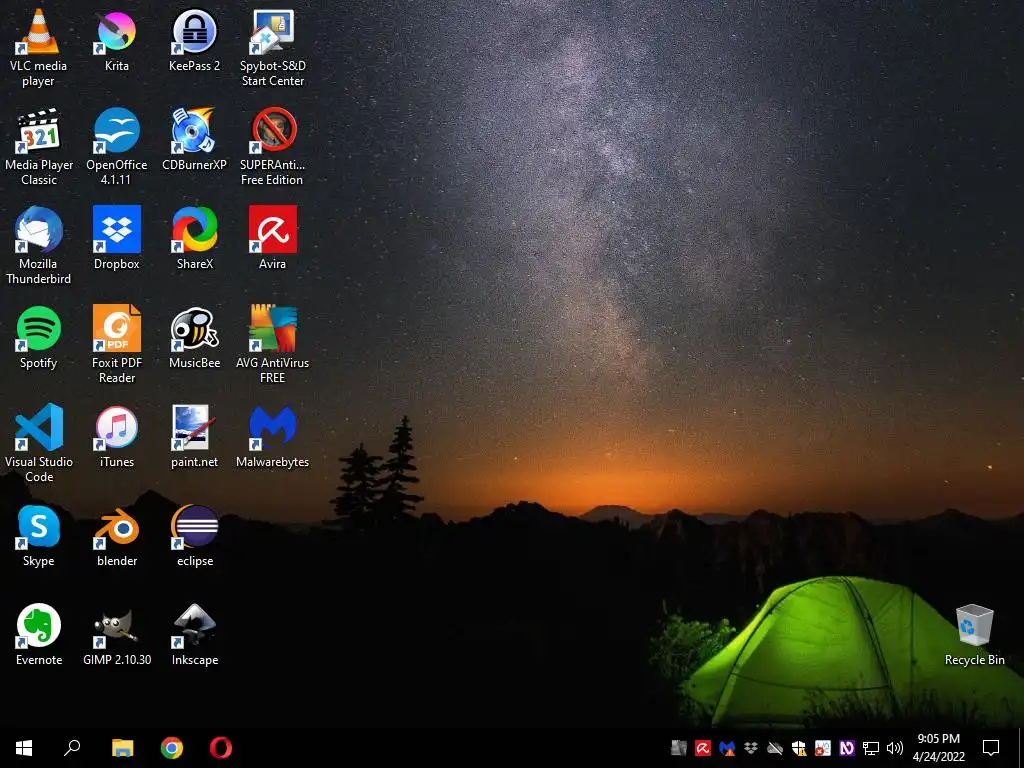Click the Evernote desktop shortcut

click(x=39, y=635)
